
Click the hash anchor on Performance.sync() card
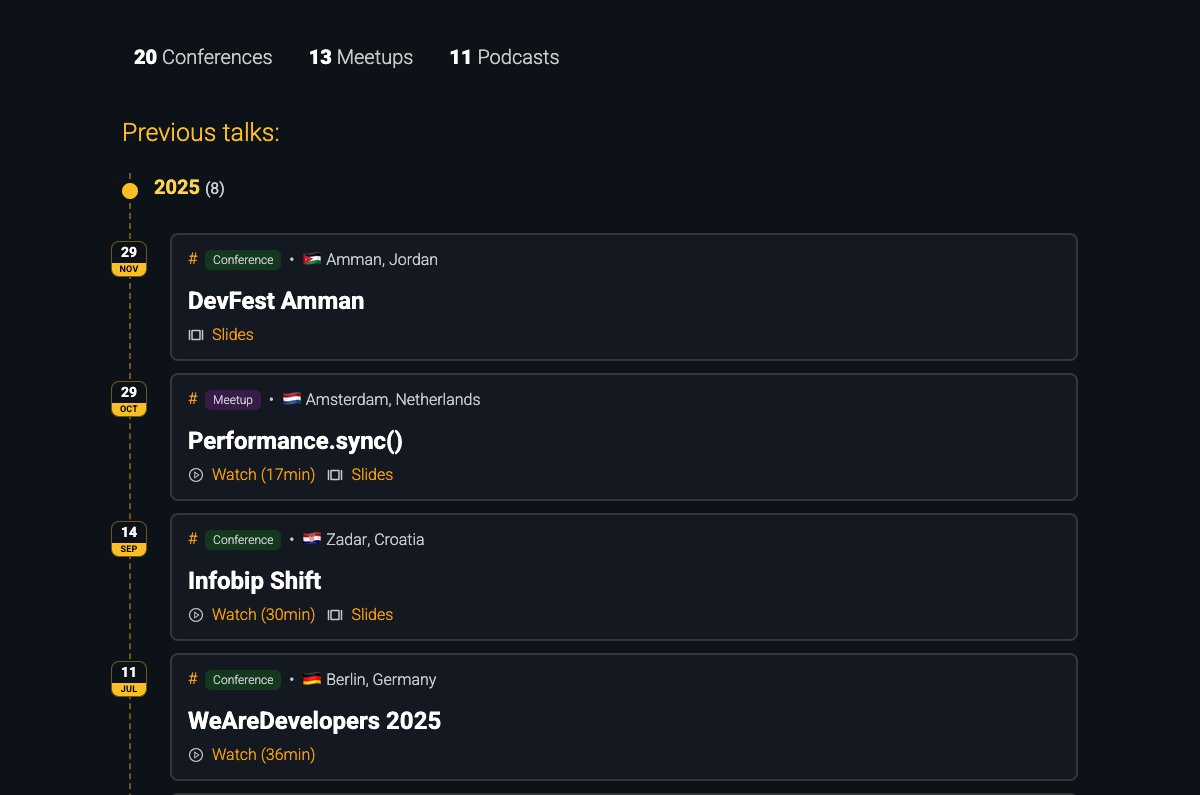tap(193, 399)
